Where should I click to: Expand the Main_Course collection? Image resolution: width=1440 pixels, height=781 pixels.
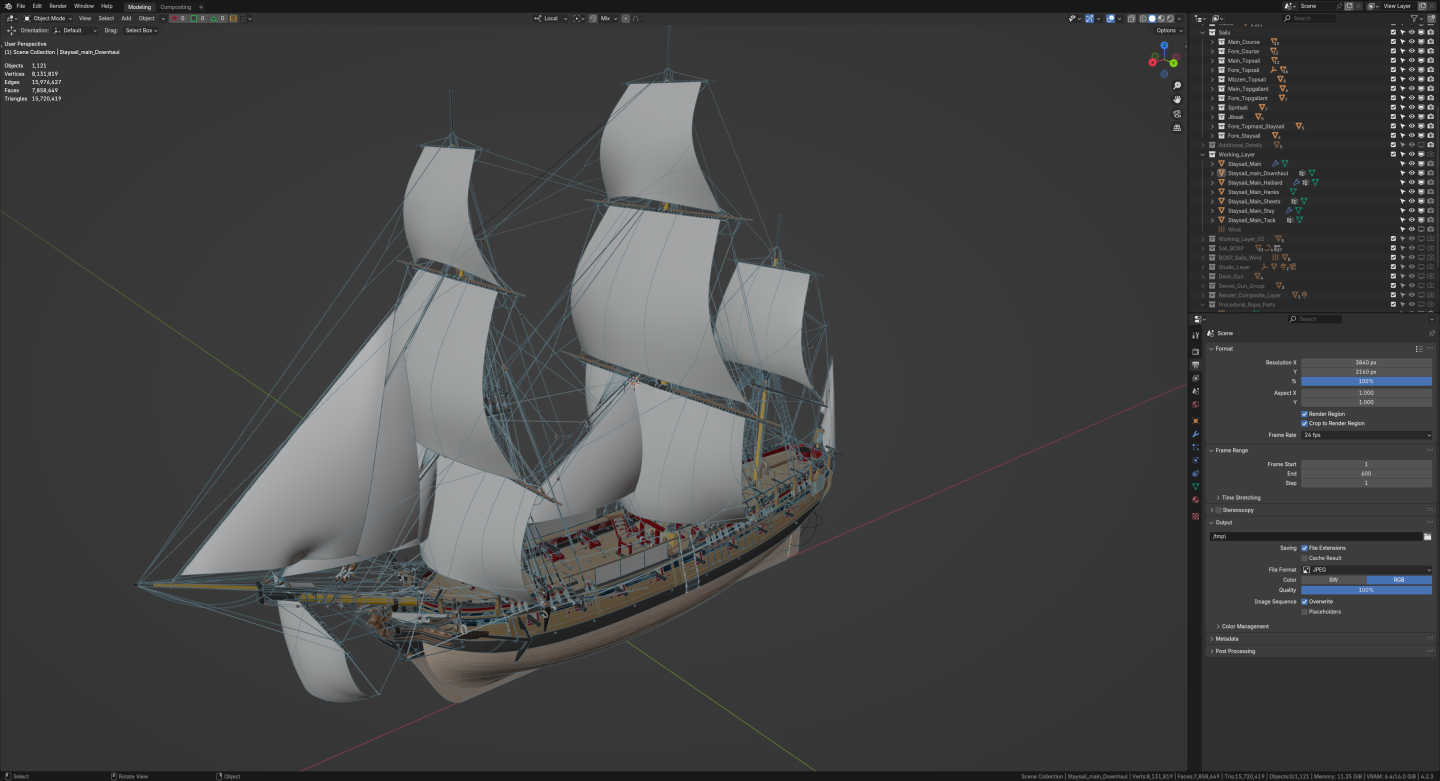coord(1212,42)
